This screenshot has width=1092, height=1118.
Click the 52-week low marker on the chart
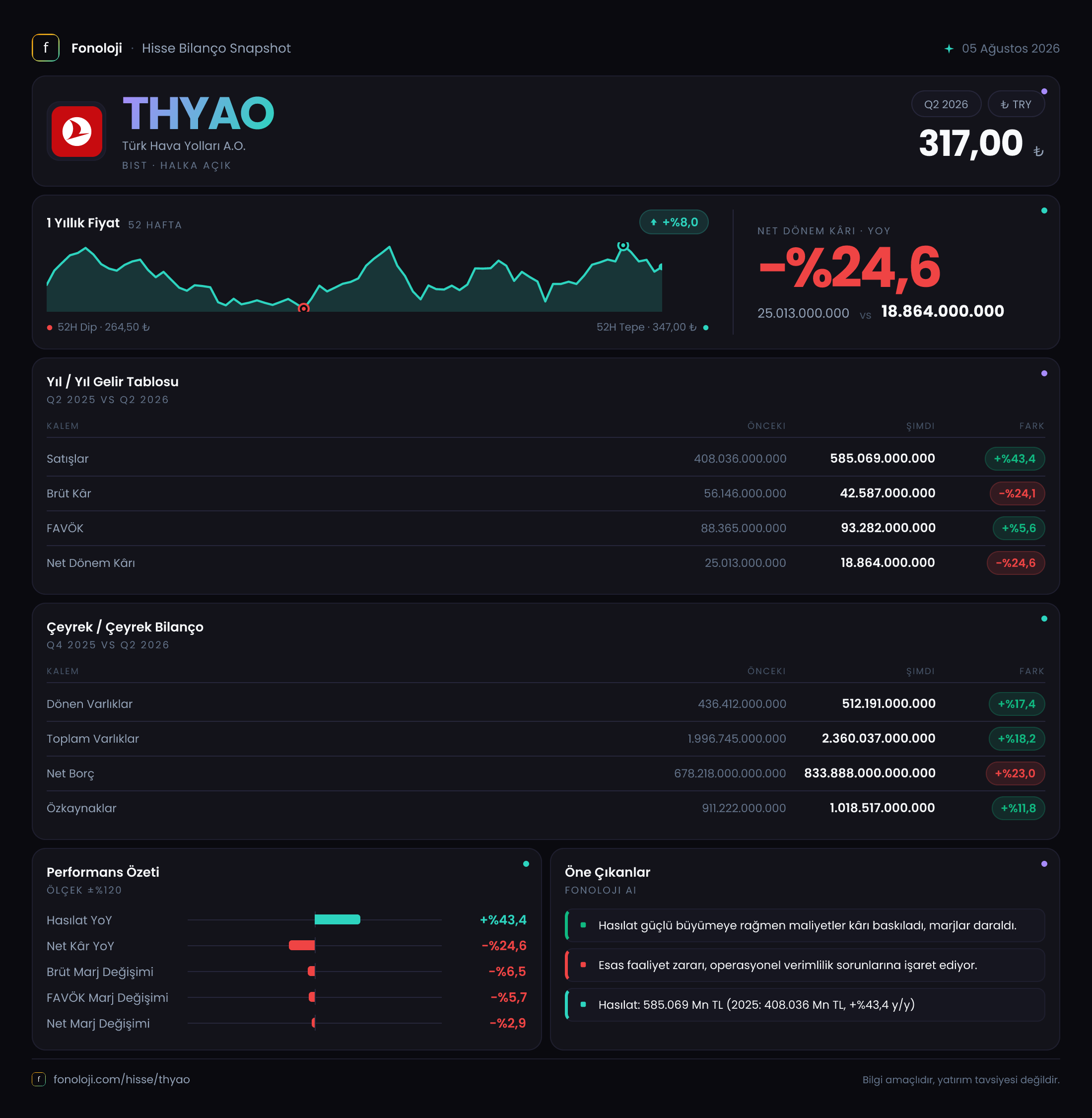(303, 309)
